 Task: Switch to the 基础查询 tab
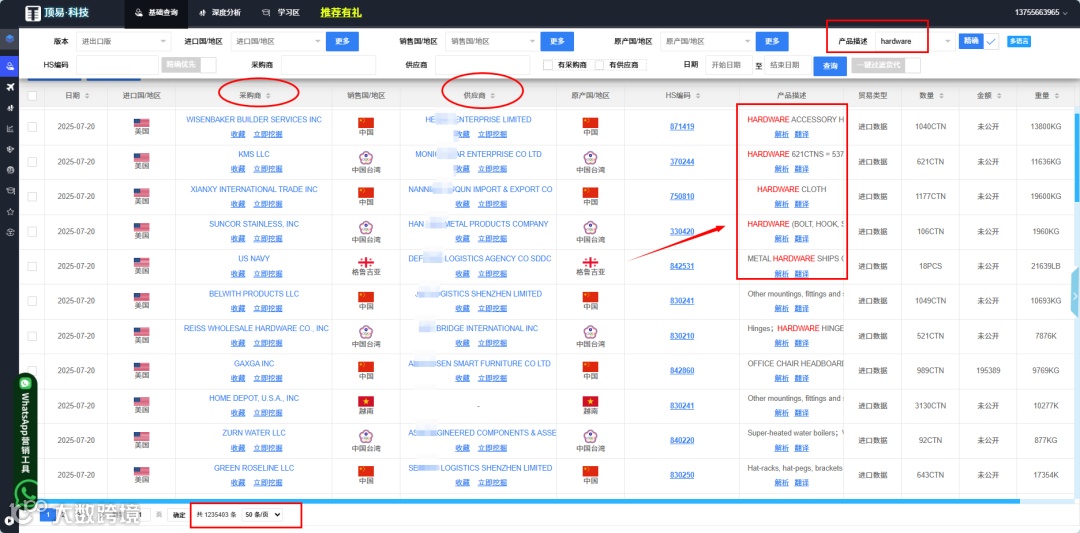(155, 12)
